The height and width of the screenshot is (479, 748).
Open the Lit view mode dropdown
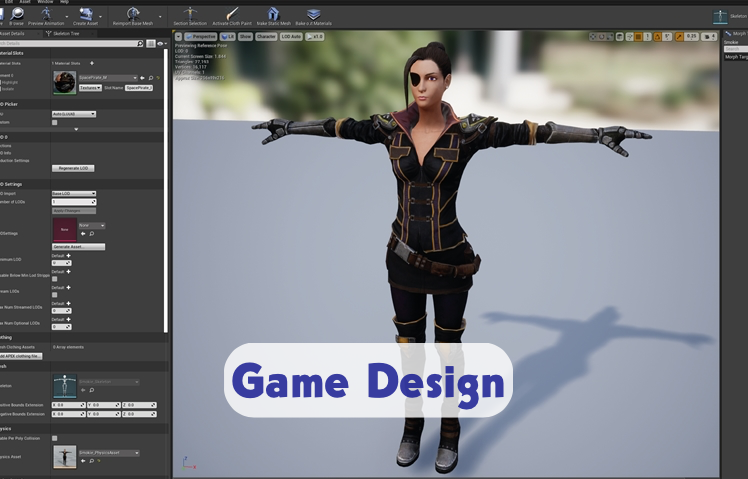click(228, 36)
